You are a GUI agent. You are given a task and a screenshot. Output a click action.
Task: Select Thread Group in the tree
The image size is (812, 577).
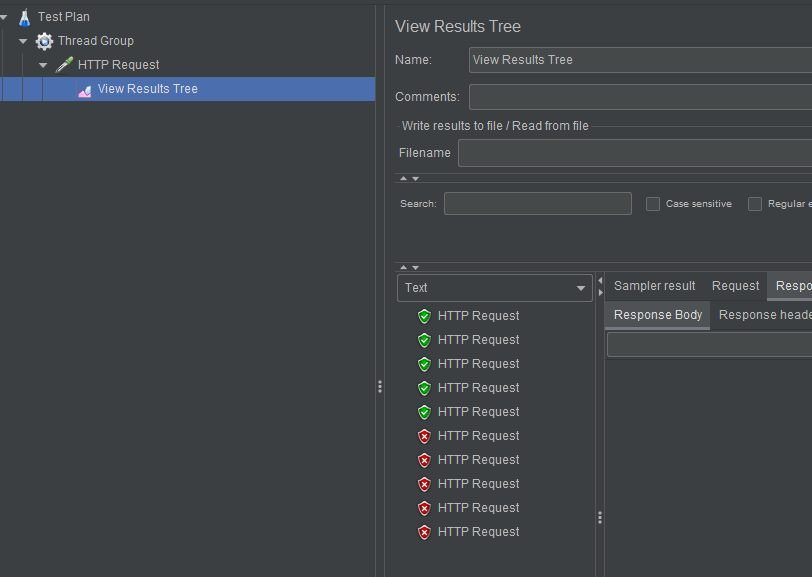[96, 41]
